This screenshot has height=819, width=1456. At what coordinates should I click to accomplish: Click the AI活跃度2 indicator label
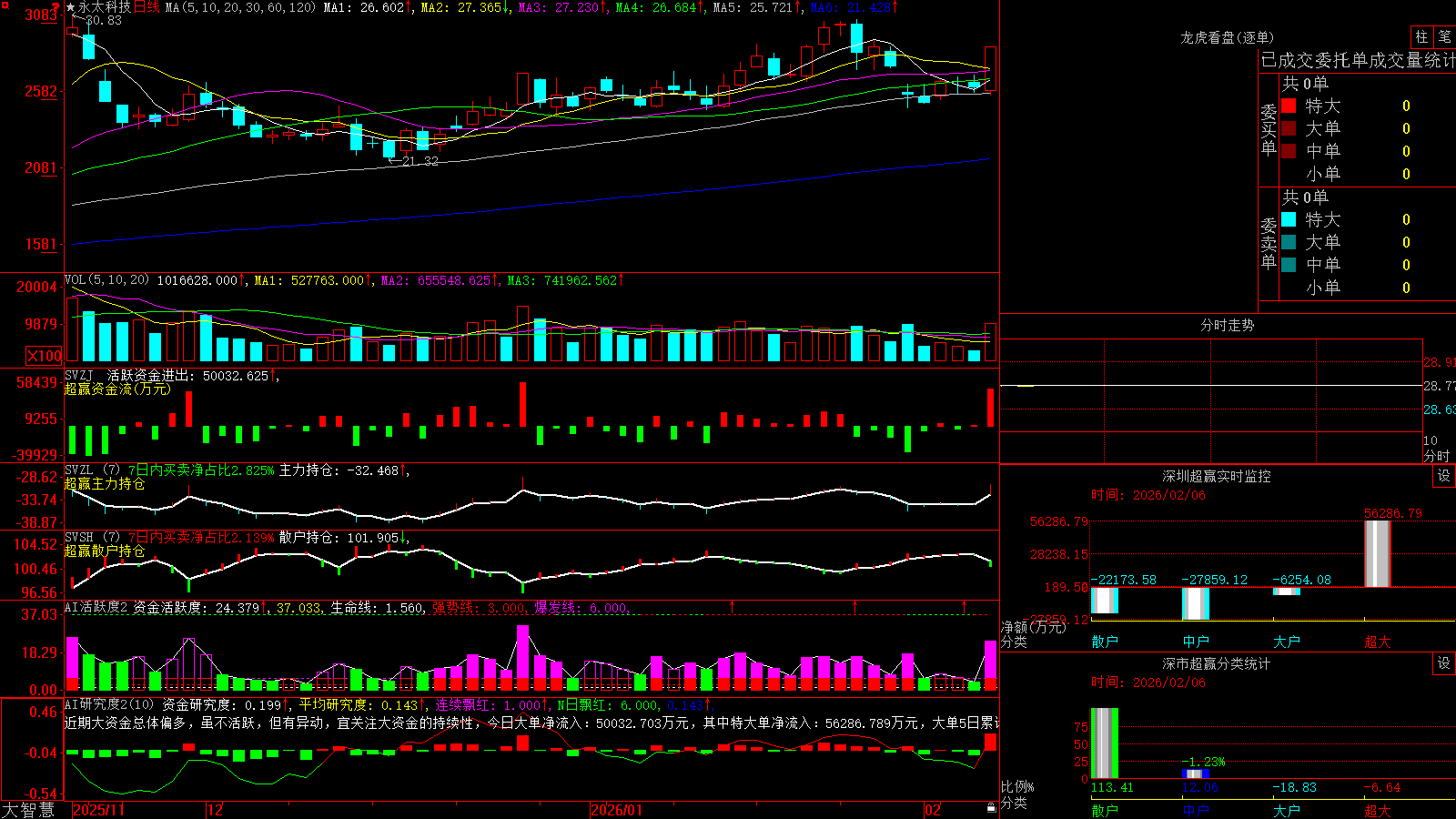coord(96,608)
